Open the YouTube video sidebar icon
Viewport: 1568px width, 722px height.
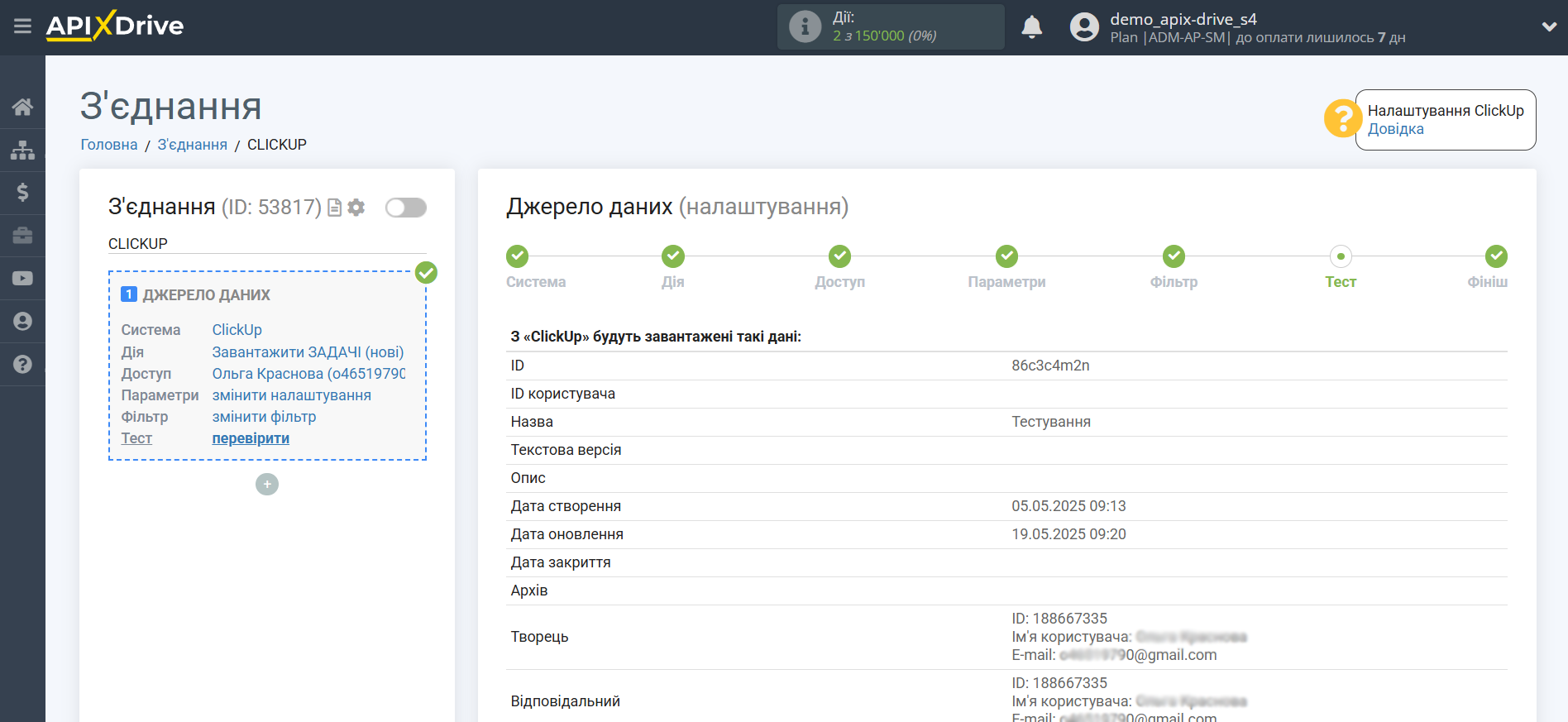(x=22, y=279)
